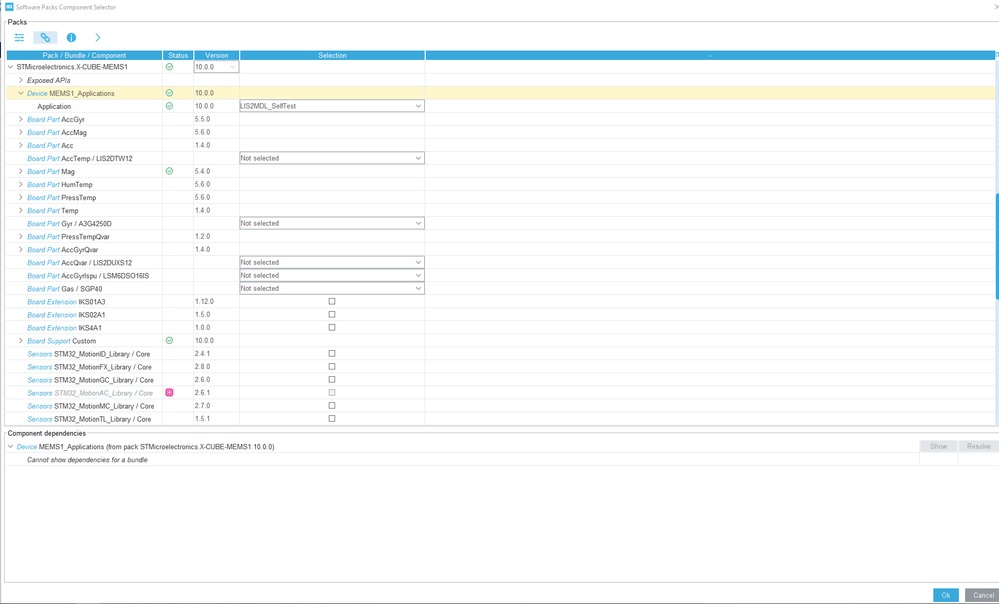Click Pack / Bundle / Component column header
The image size is (999, 604).
click(84, 55)
